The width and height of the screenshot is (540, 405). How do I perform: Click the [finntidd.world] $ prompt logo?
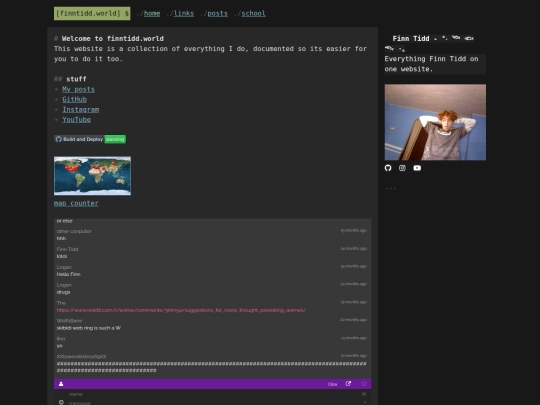pos(92,13)
